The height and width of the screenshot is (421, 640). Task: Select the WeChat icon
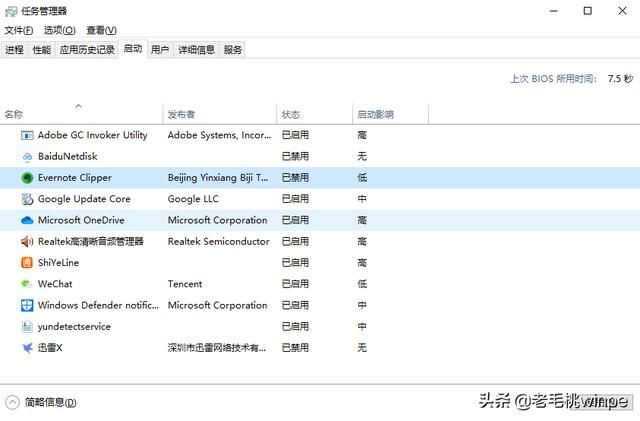tap(27, 284)
